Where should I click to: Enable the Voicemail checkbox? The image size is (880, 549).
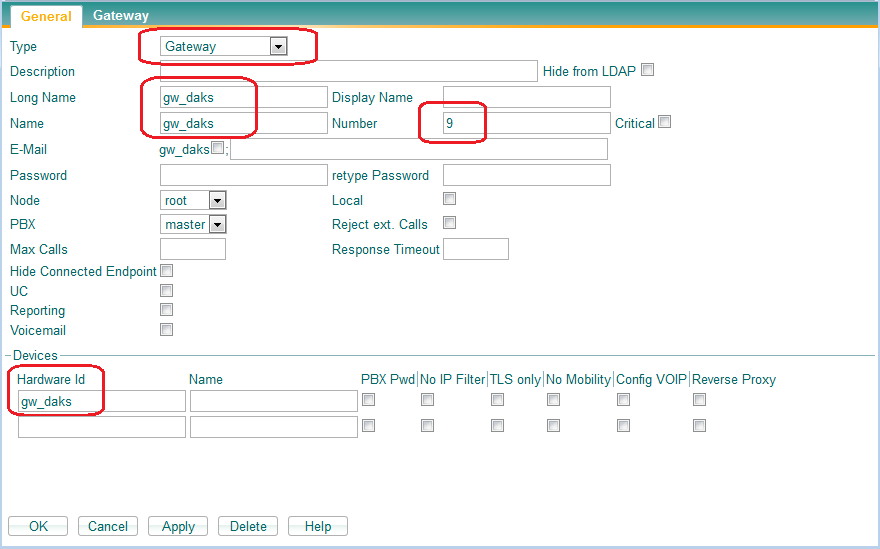pos(167,330)
